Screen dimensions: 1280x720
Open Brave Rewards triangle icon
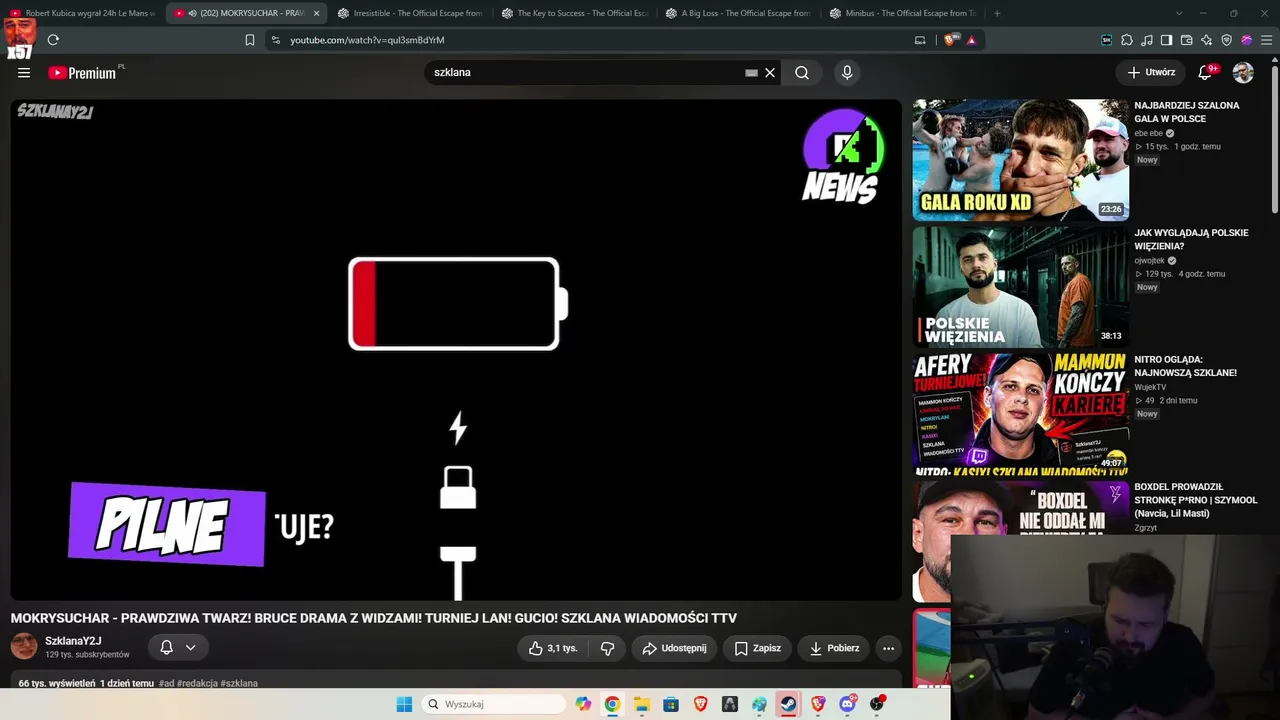pos(971,40)
